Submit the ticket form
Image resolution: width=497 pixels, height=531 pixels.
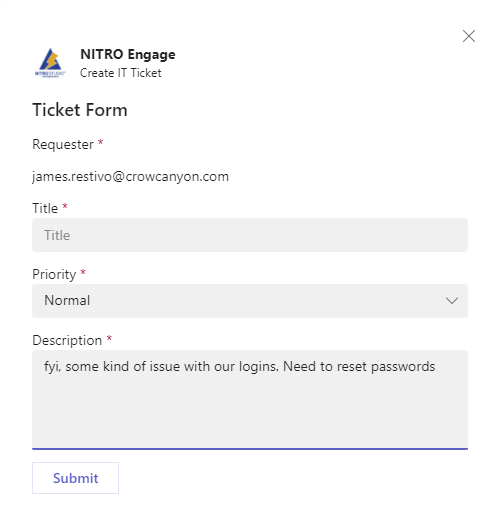tap(75, 478)
